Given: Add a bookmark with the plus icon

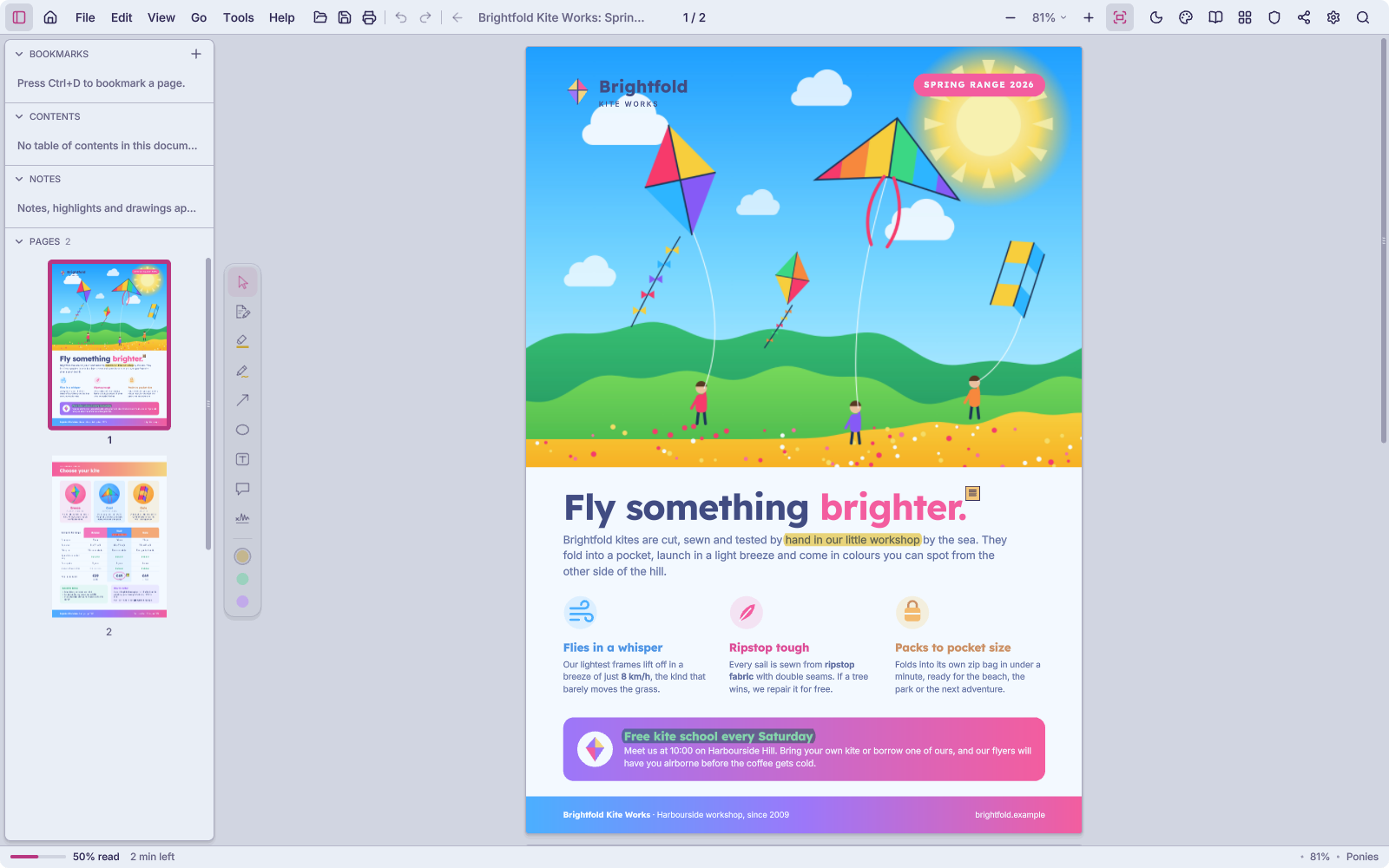Looking at the screenshot, I should pos(196,54).
